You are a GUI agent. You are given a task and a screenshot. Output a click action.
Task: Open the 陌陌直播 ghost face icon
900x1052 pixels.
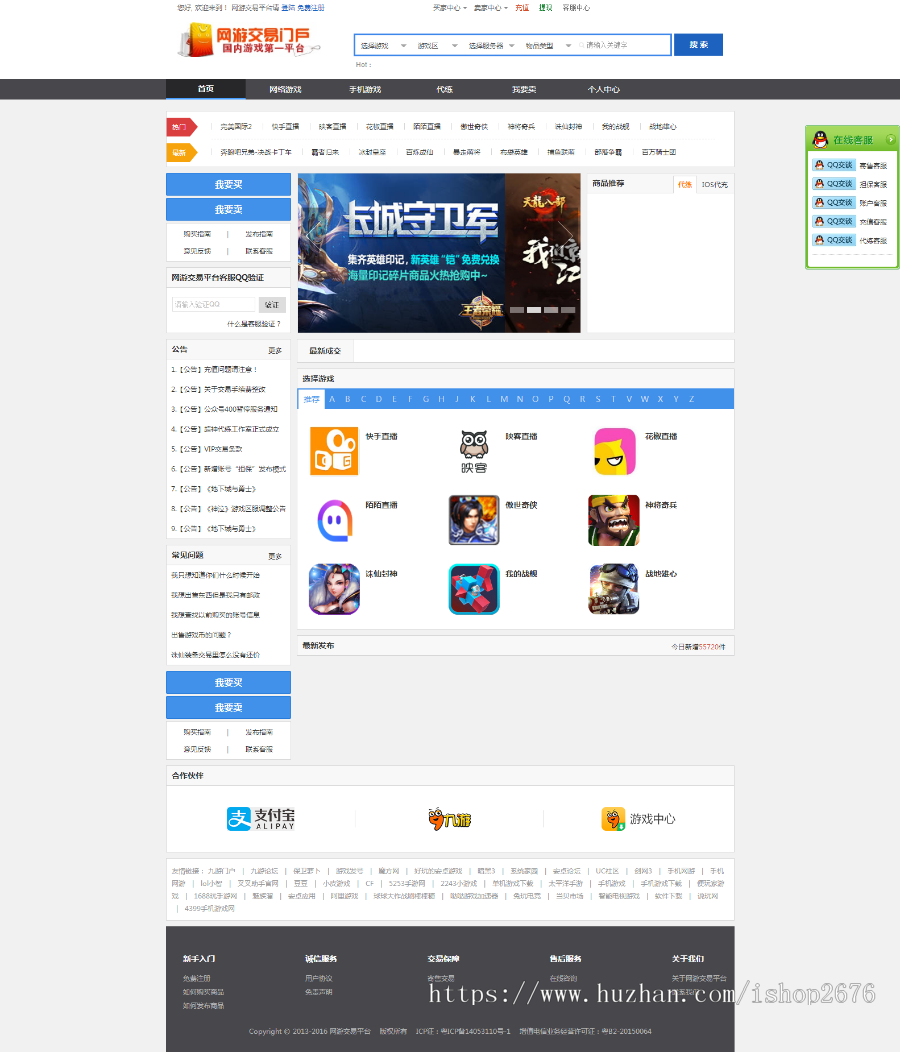click(335, 520)
